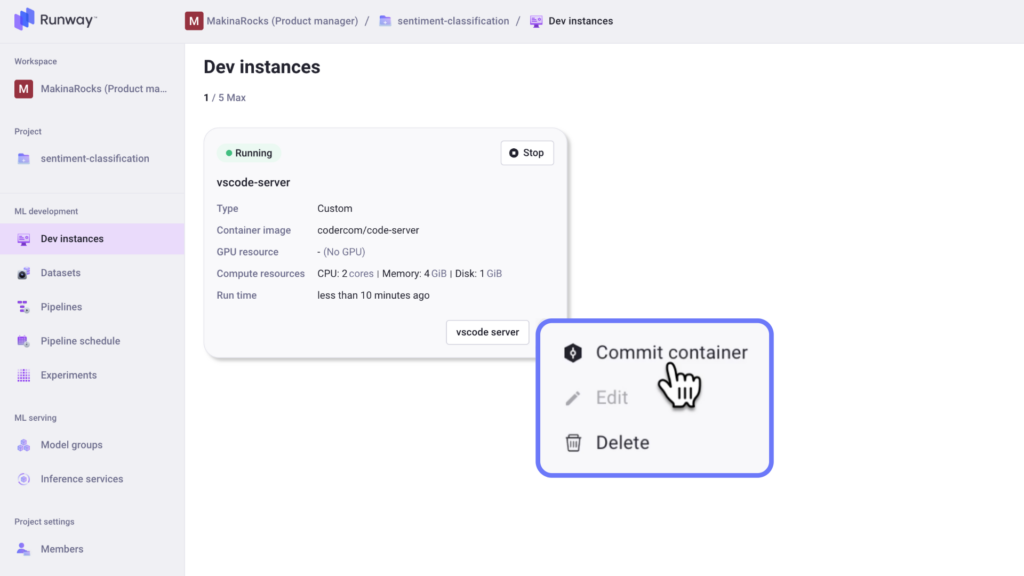Click the Running status badge
This screenshot has width=1024, height=576.
pos(249,153)
